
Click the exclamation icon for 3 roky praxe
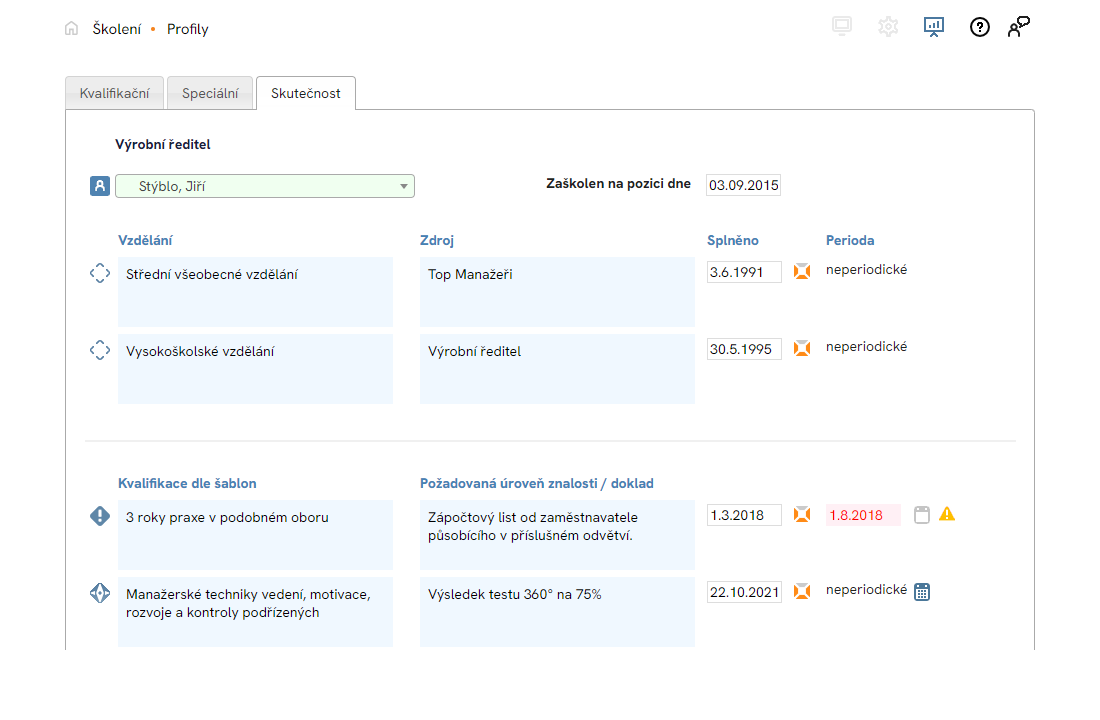coord(100,516)
